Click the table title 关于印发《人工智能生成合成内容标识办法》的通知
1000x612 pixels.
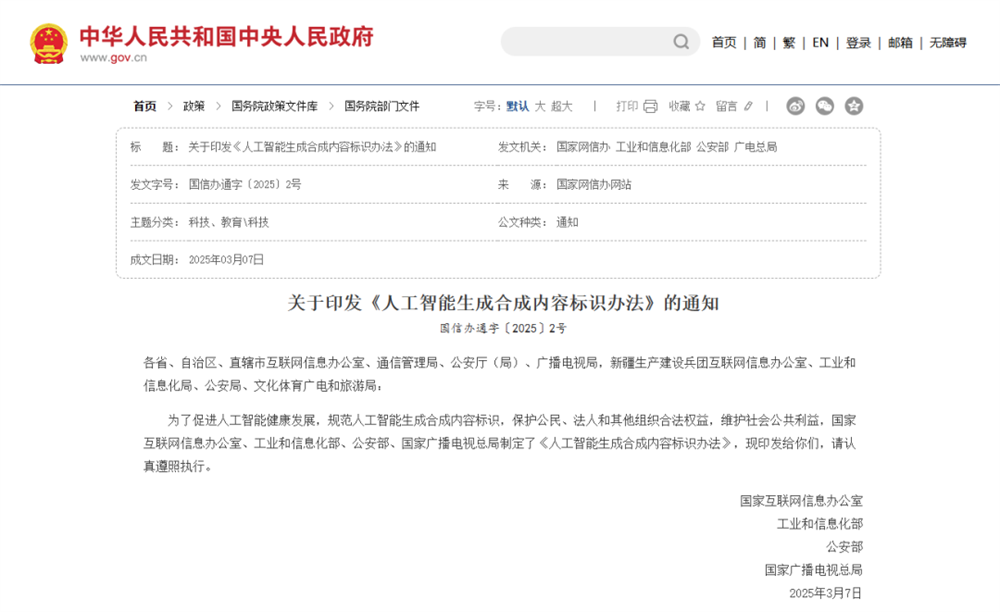point(312,147)
